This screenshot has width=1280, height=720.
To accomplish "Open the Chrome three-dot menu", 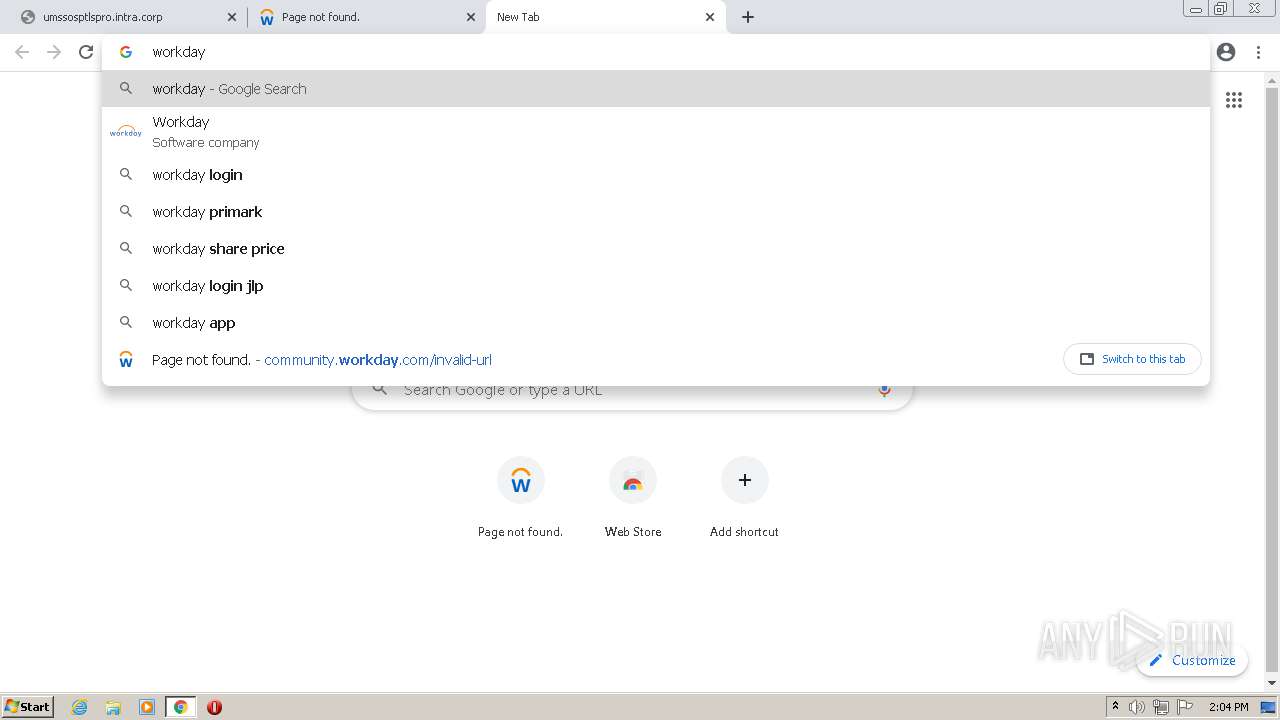I will pos(1258,52).
